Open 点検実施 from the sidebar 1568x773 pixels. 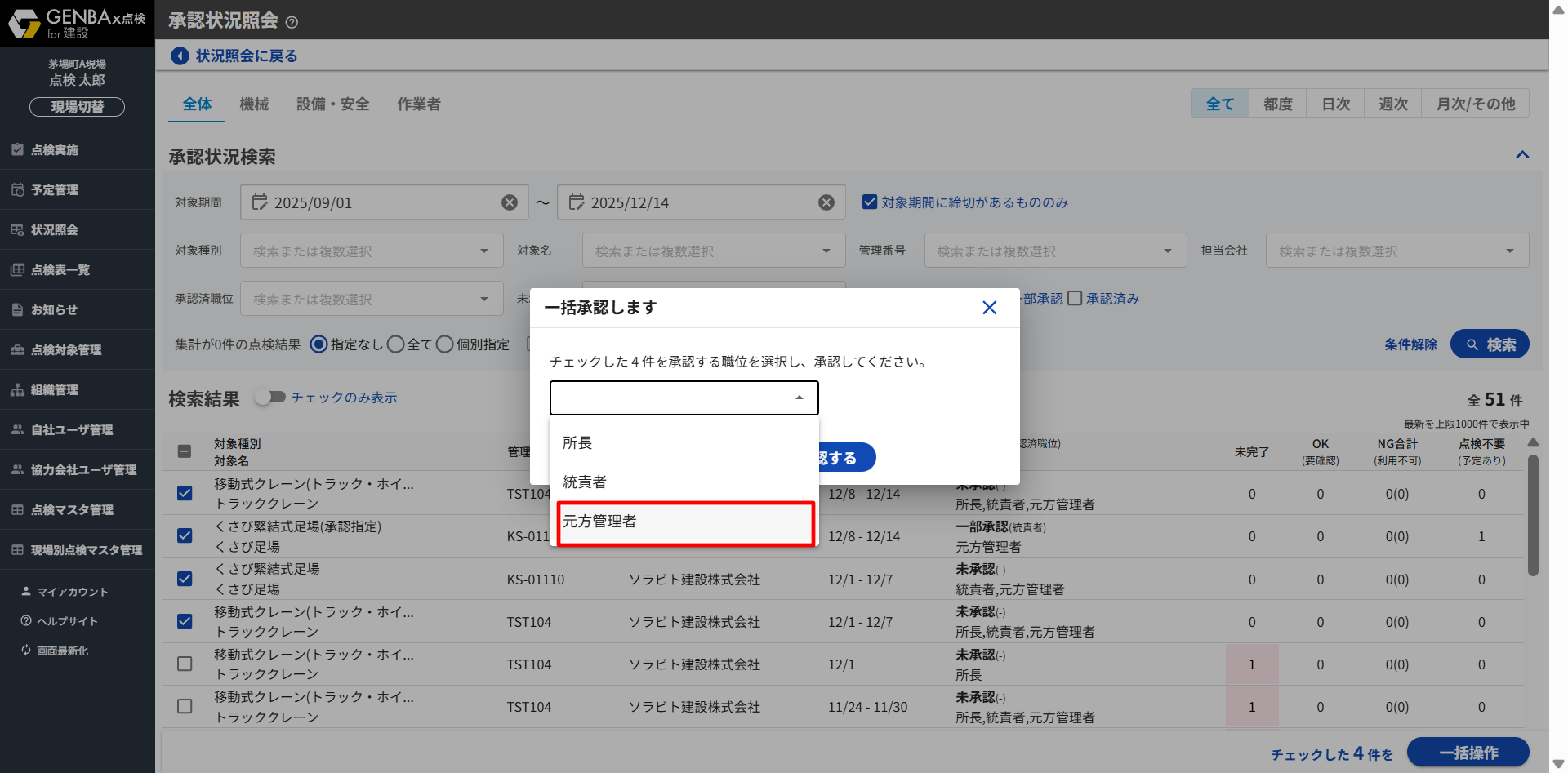(x=55, y=150)
